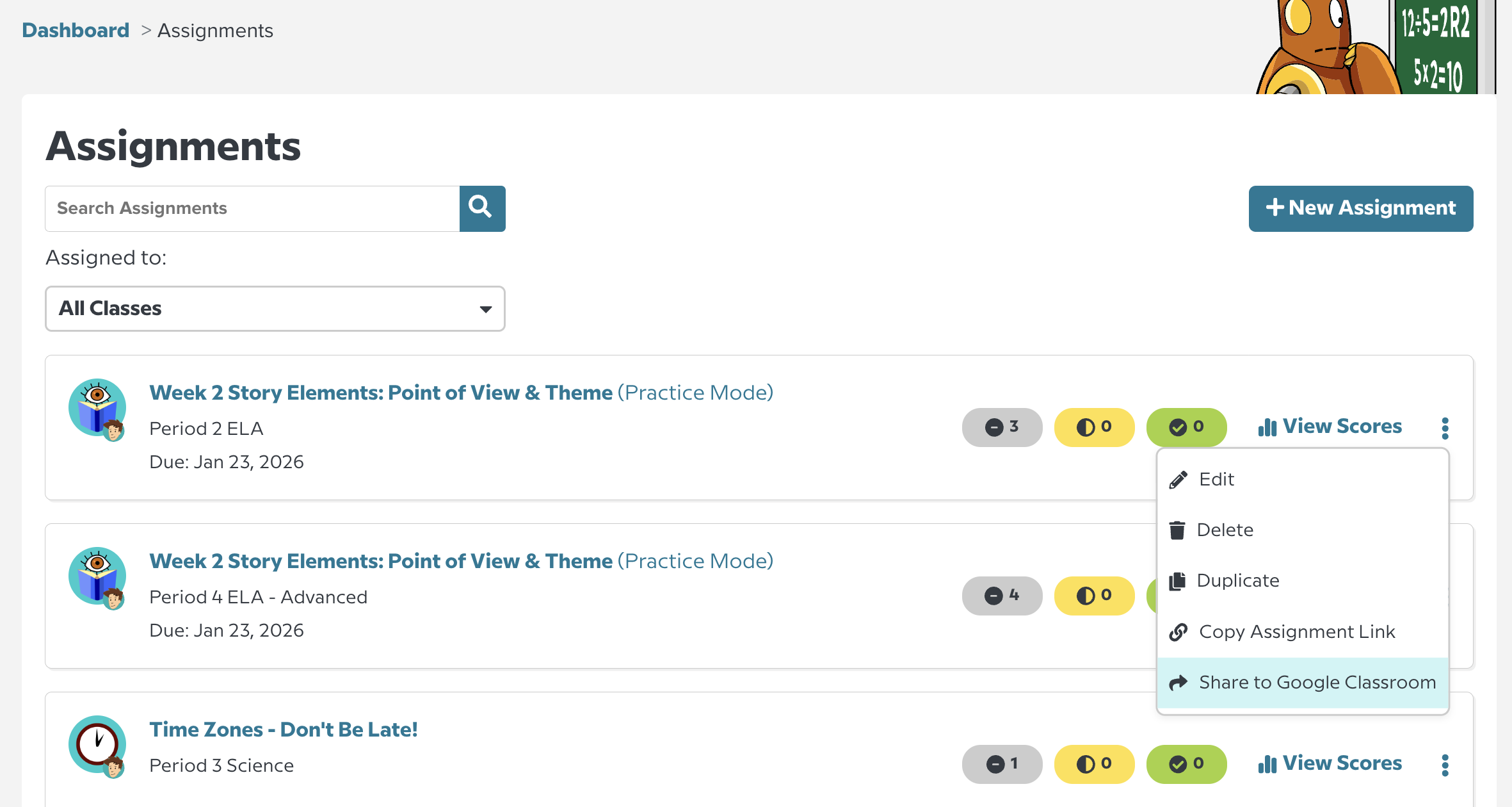Image resolution: width=1512 pixels, height=807 pixels.
Task: Click the New Assignment button
Action: point(1360,208)
